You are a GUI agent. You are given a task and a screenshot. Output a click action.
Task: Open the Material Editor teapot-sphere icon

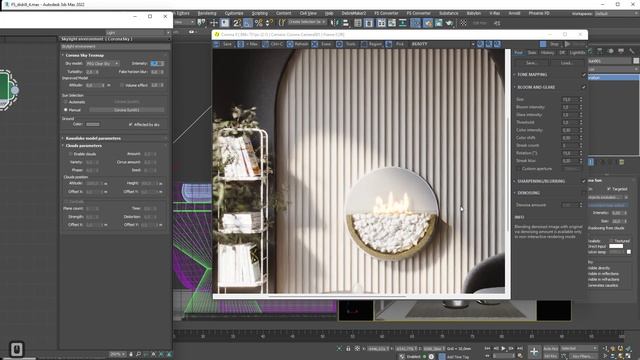point(415,23)
